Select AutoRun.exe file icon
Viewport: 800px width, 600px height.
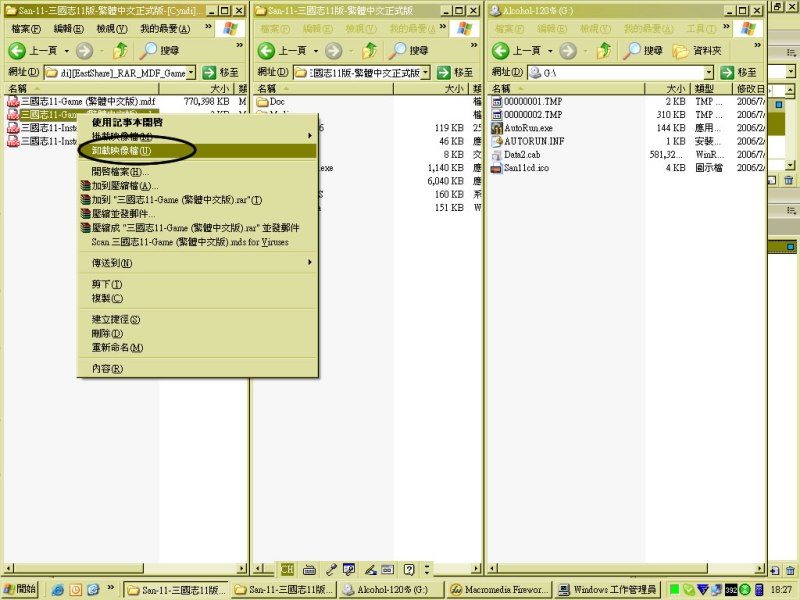point(497,128)
